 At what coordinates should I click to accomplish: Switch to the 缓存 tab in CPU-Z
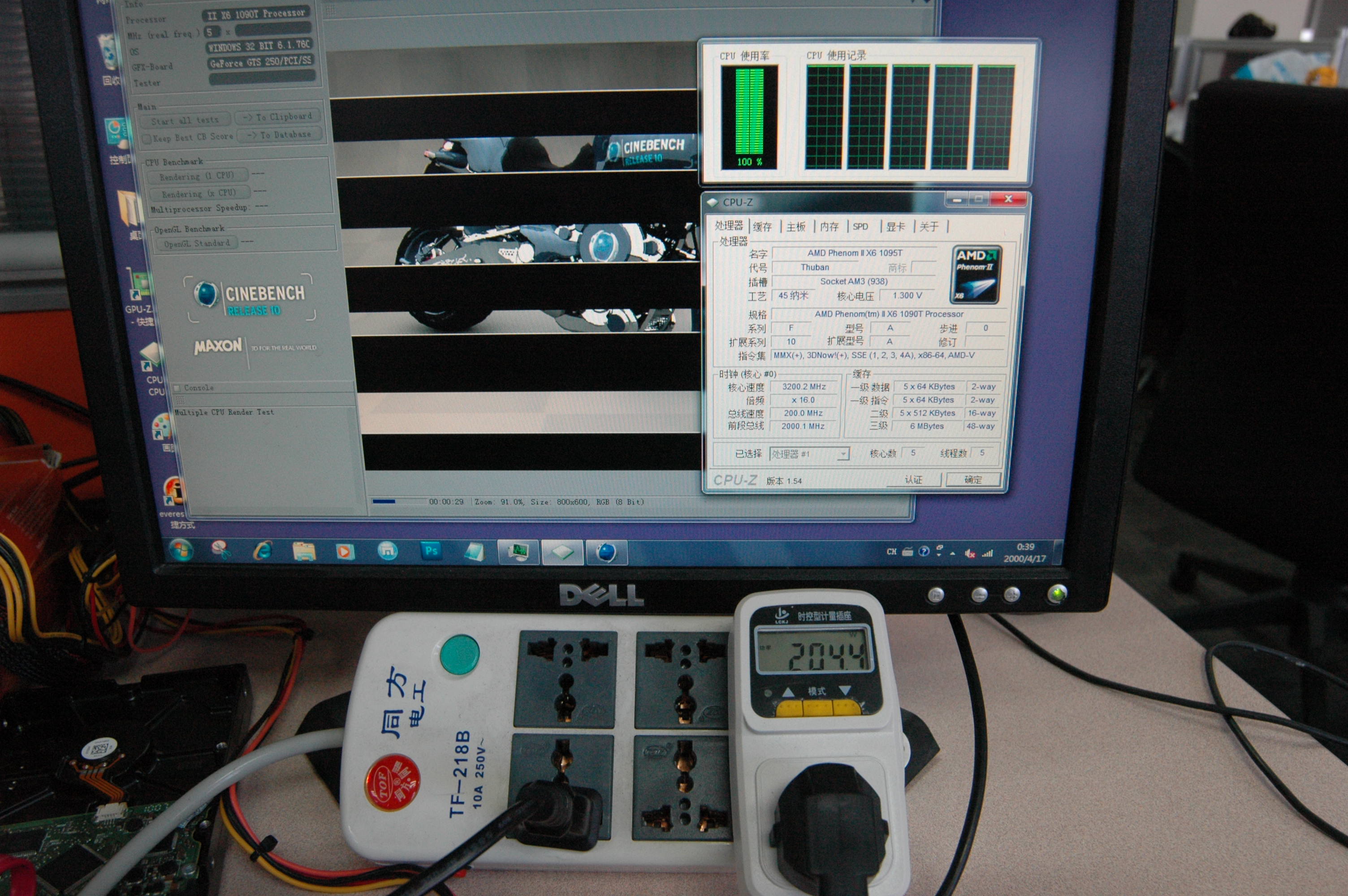[762, 227]
